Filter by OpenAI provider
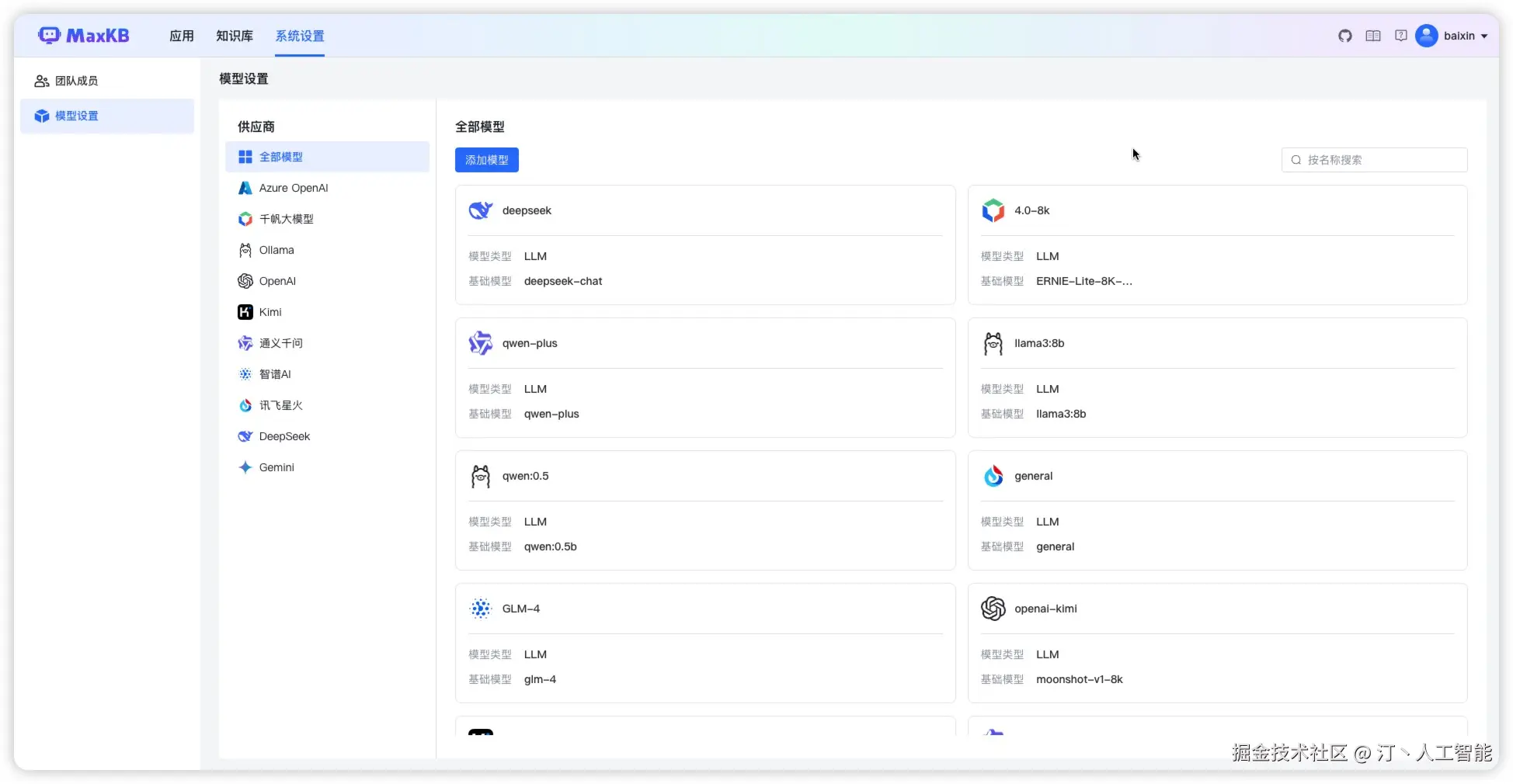1513x784 pixels. (327, 281)
